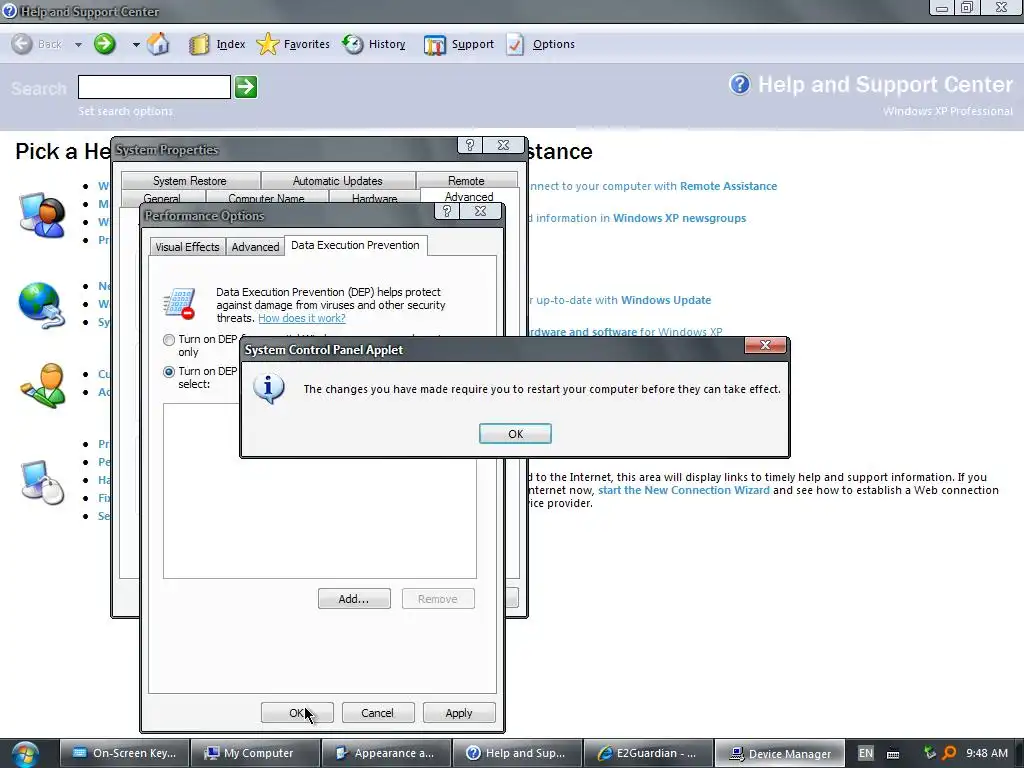Click the green Forward arrow icon
Image resolution: width=1024 pixels, height=768 pixels.
click(x=104, y=44)
